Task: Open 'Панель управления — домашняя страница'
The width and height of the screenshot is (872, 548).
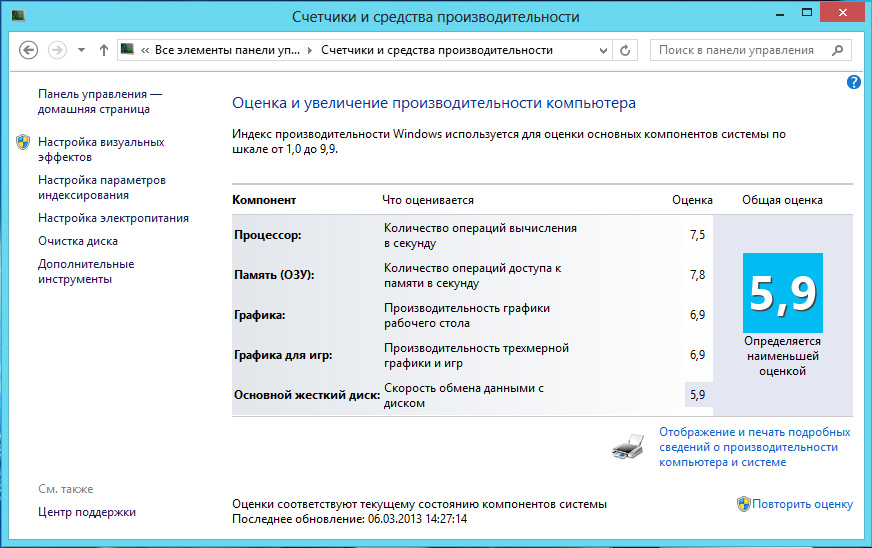Action: coord(100,101)
